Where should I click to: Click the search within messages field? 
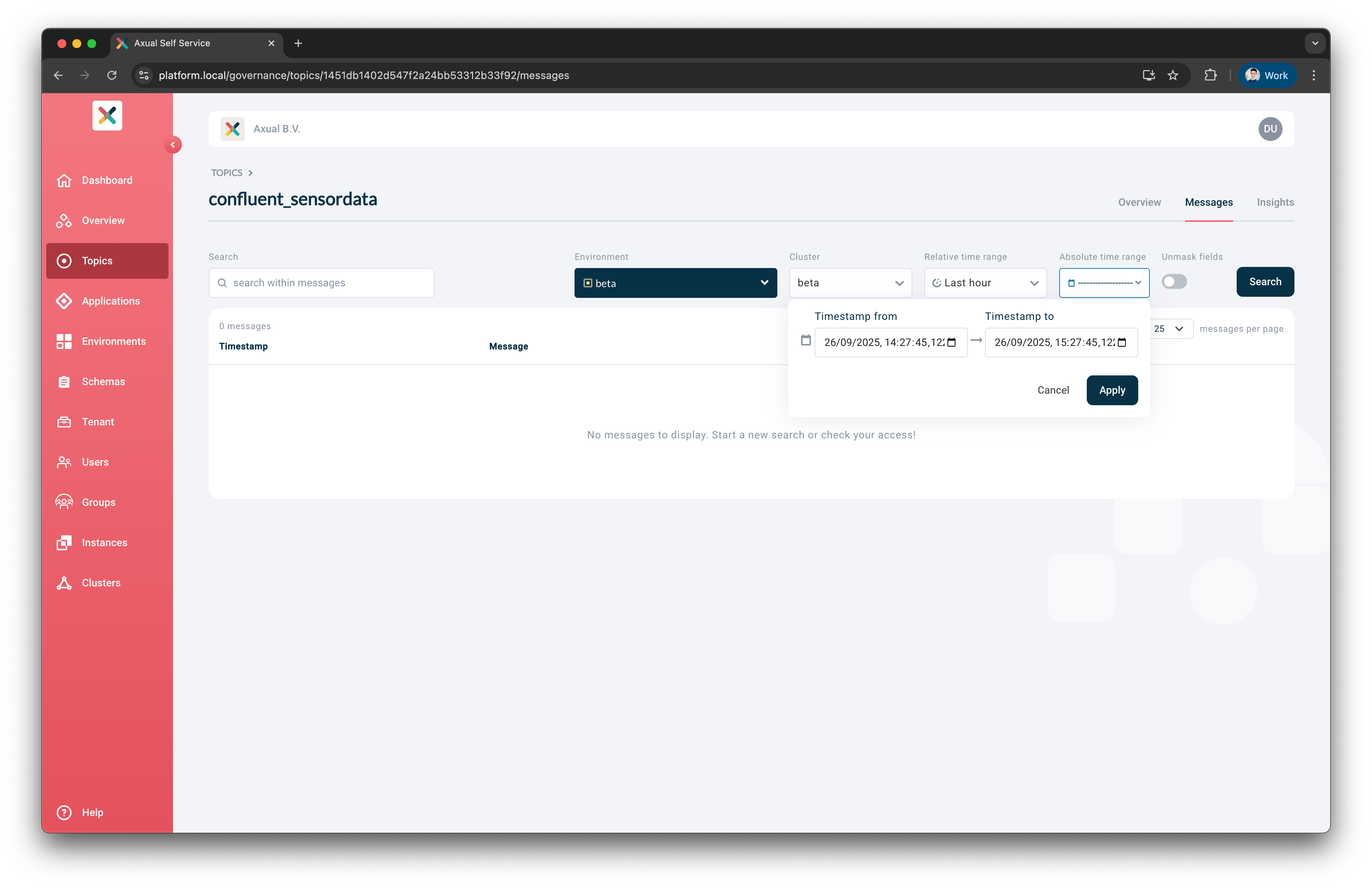(321, 282)
